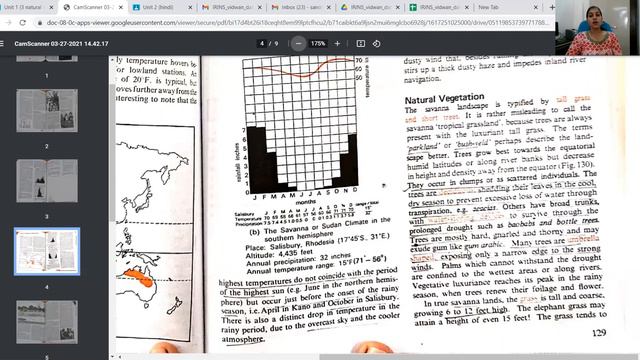Click the Natural Vegetation heading

pyautogui.click(x=444, y=98)
